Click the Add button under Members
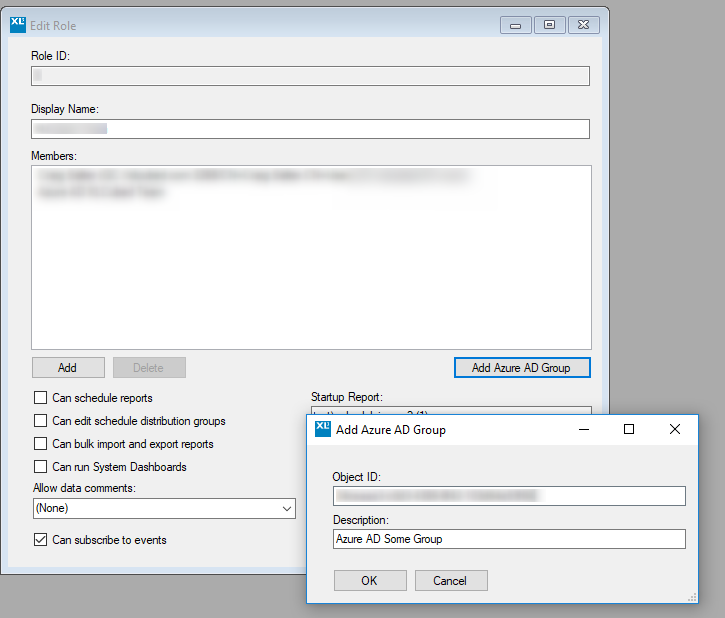The image size is (725, 618). tap(68, 368)
